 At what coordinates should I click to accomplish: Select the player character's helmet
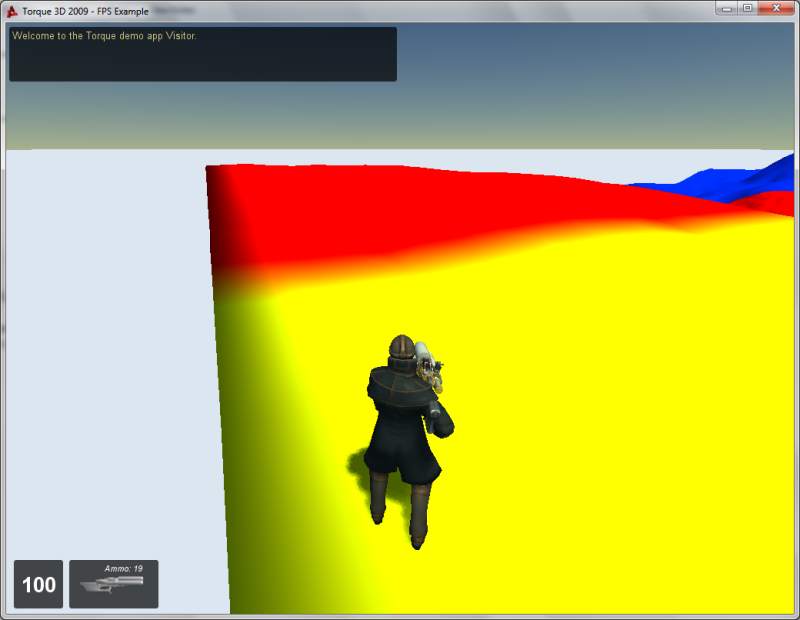click(401, 347)
